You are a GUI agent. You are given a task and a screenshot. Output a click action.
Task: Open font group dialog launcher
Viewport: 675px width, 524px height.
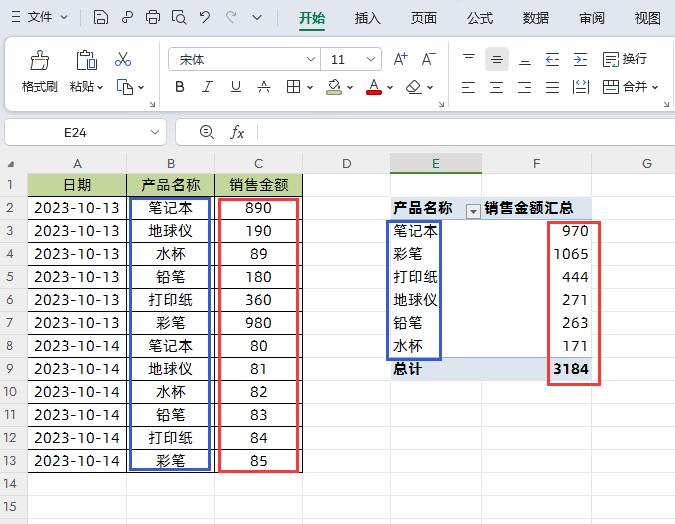[441, 104]
